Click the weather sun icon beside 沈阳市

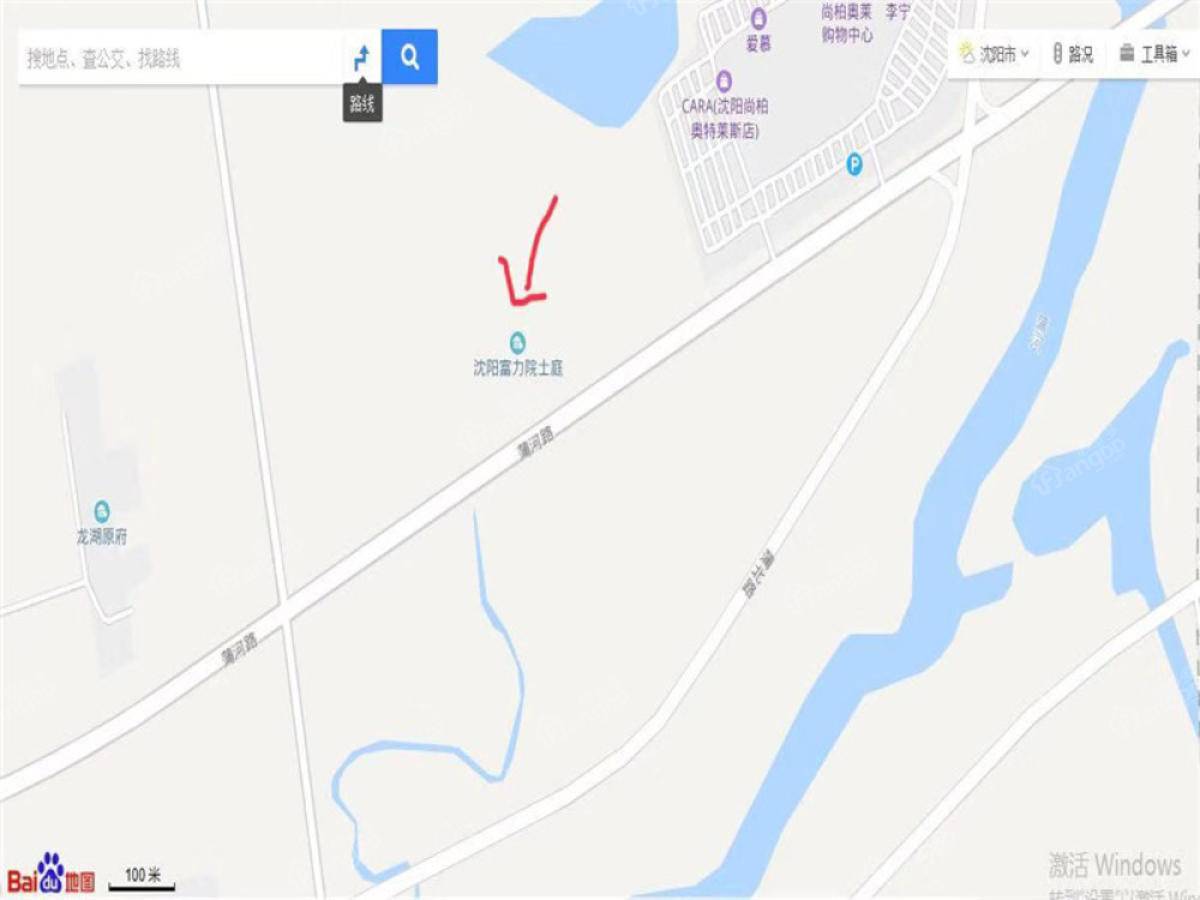click(967, 53)
